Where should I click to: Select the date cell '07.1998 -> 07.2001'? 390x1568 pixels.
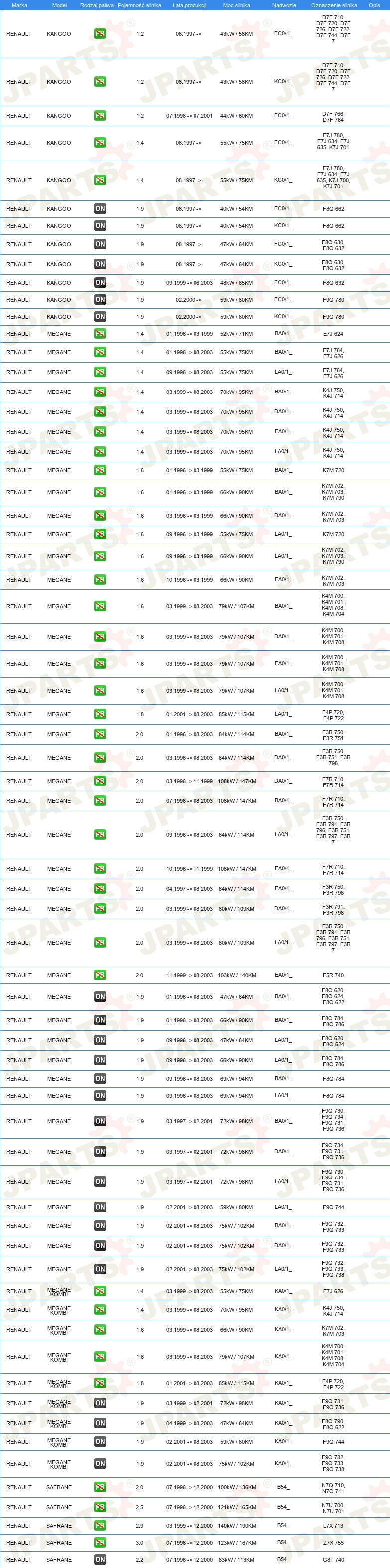coord(189,116)
